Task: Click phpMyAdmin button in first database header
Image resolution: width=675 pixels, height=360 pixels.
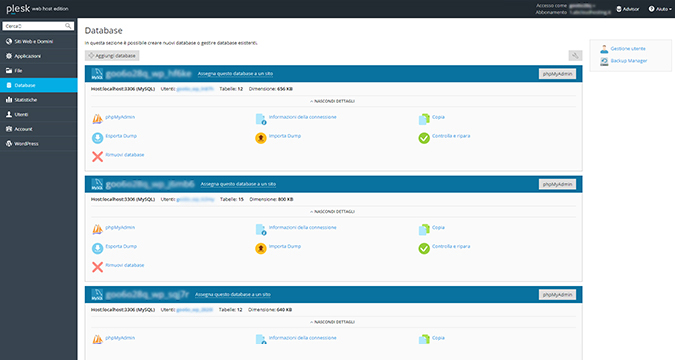Action: click(x=557, y=74)
